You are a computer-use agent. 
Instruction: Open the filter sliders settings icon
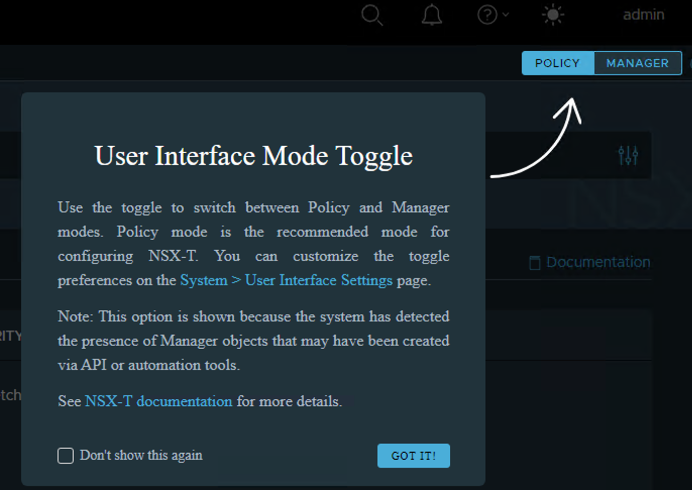[628, 155]
